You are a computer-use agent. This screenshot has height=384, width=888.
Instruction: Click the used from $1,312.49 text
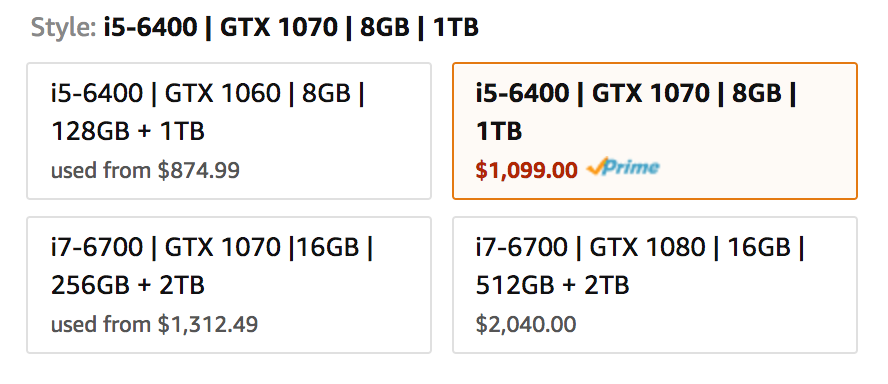click(155, 325)
